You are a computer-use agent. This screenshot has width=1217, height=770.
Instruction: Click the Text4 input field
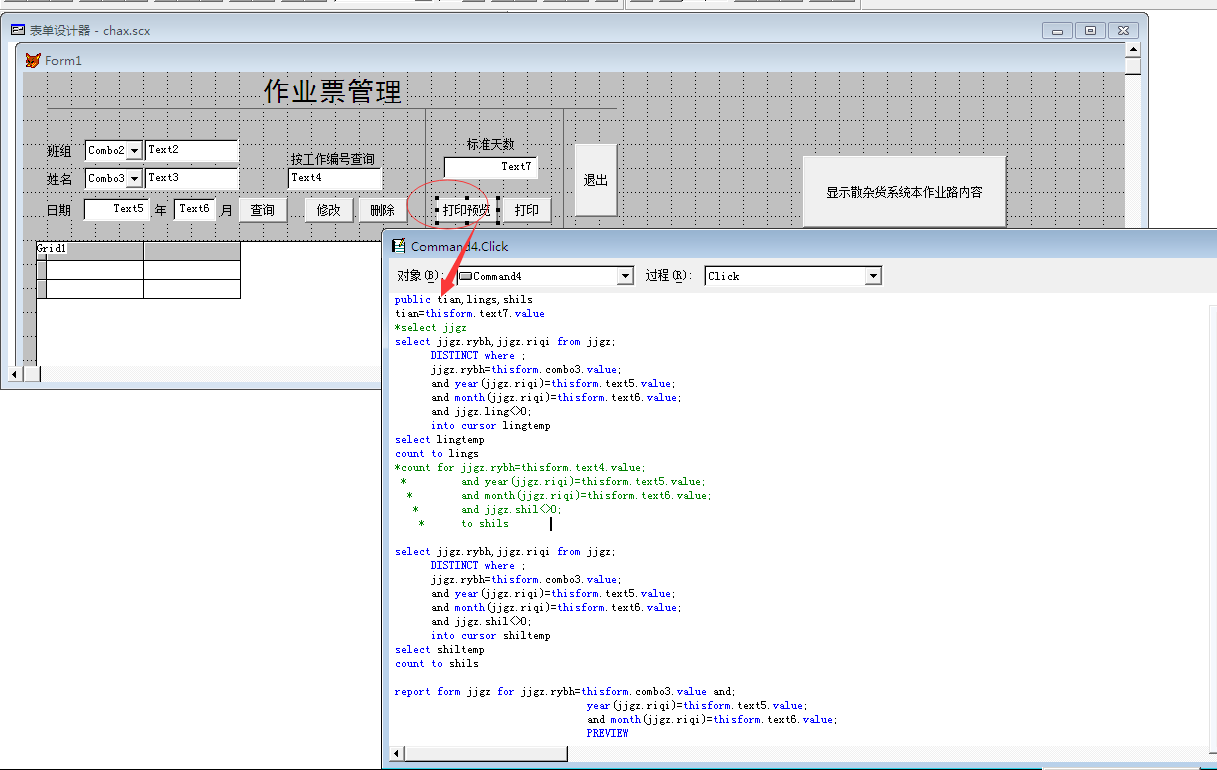[336, 179]
